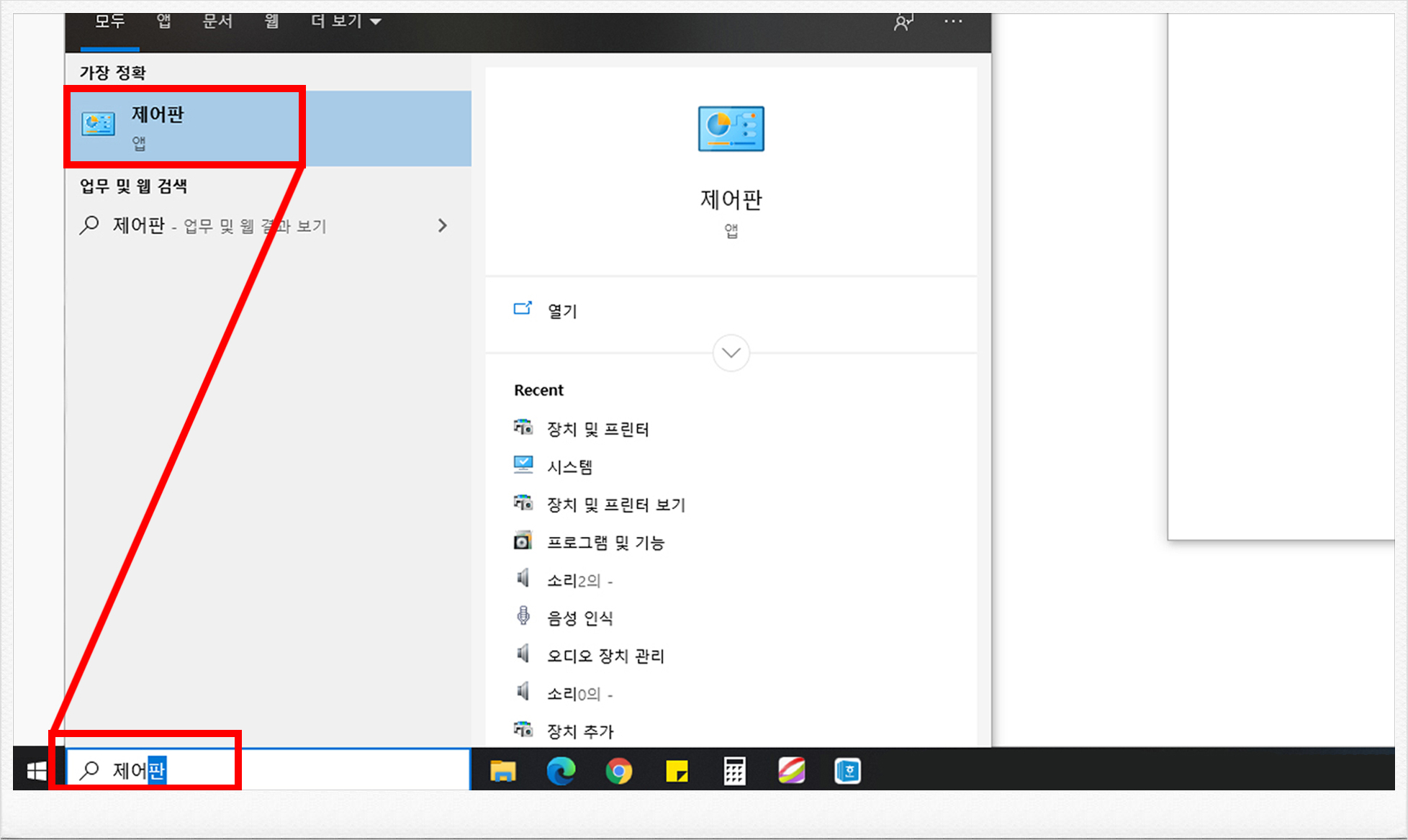Open 프로그램 및 기능 recent item

click(605, 543)
